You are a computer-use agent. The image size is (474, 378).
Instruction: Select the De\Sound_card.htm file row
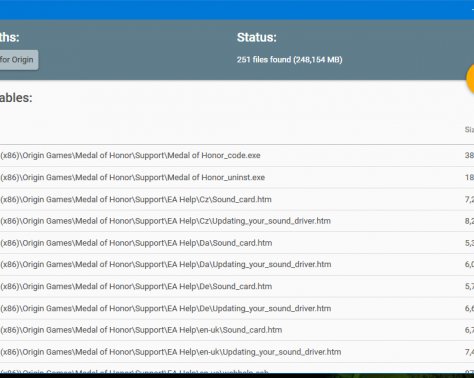(237, 287)
